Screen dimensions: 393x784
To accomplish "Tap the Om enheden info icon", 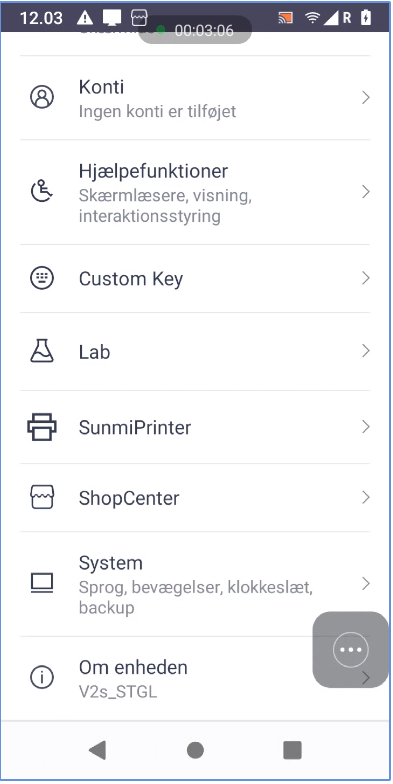I will 42,678.
